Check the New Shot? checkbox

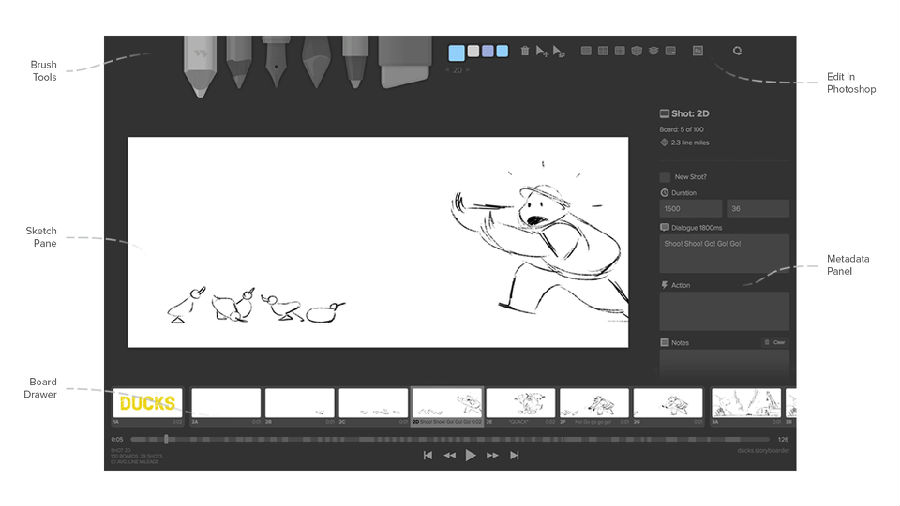(665, 177)
